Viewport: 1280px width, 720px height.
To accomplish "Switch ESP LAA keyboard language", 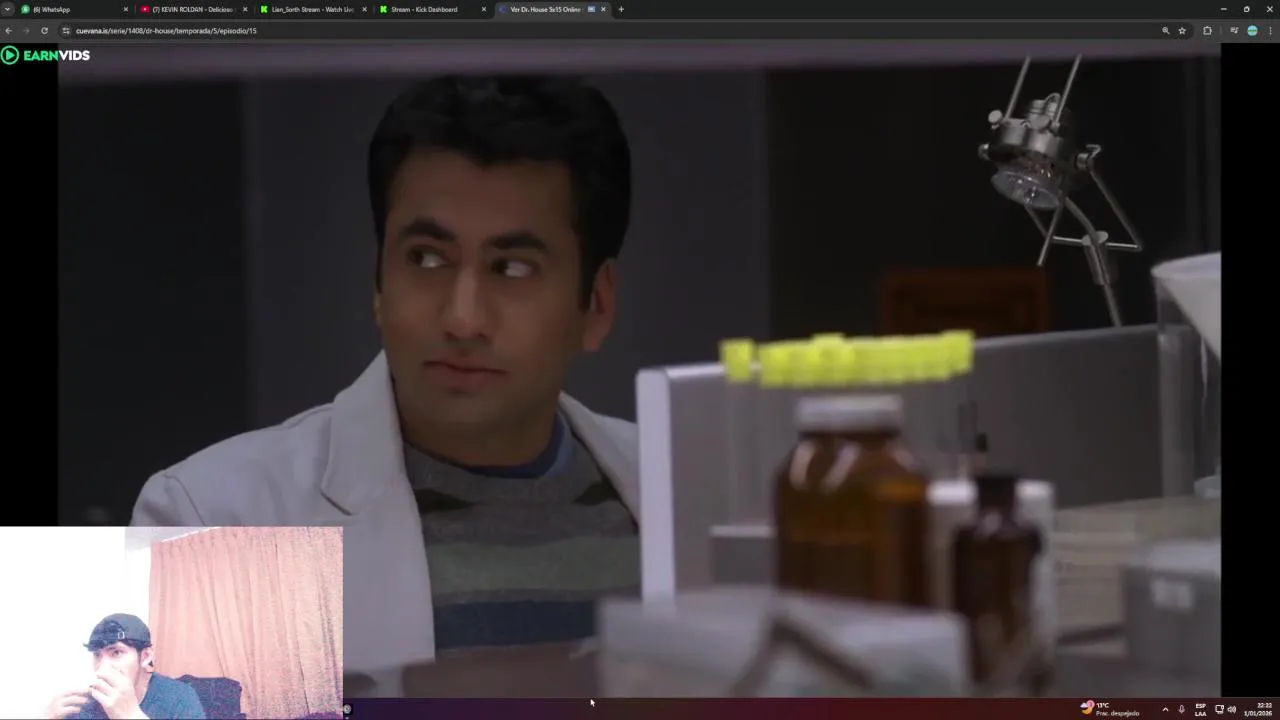I will pyautogui.click(x=1200, y=709).
